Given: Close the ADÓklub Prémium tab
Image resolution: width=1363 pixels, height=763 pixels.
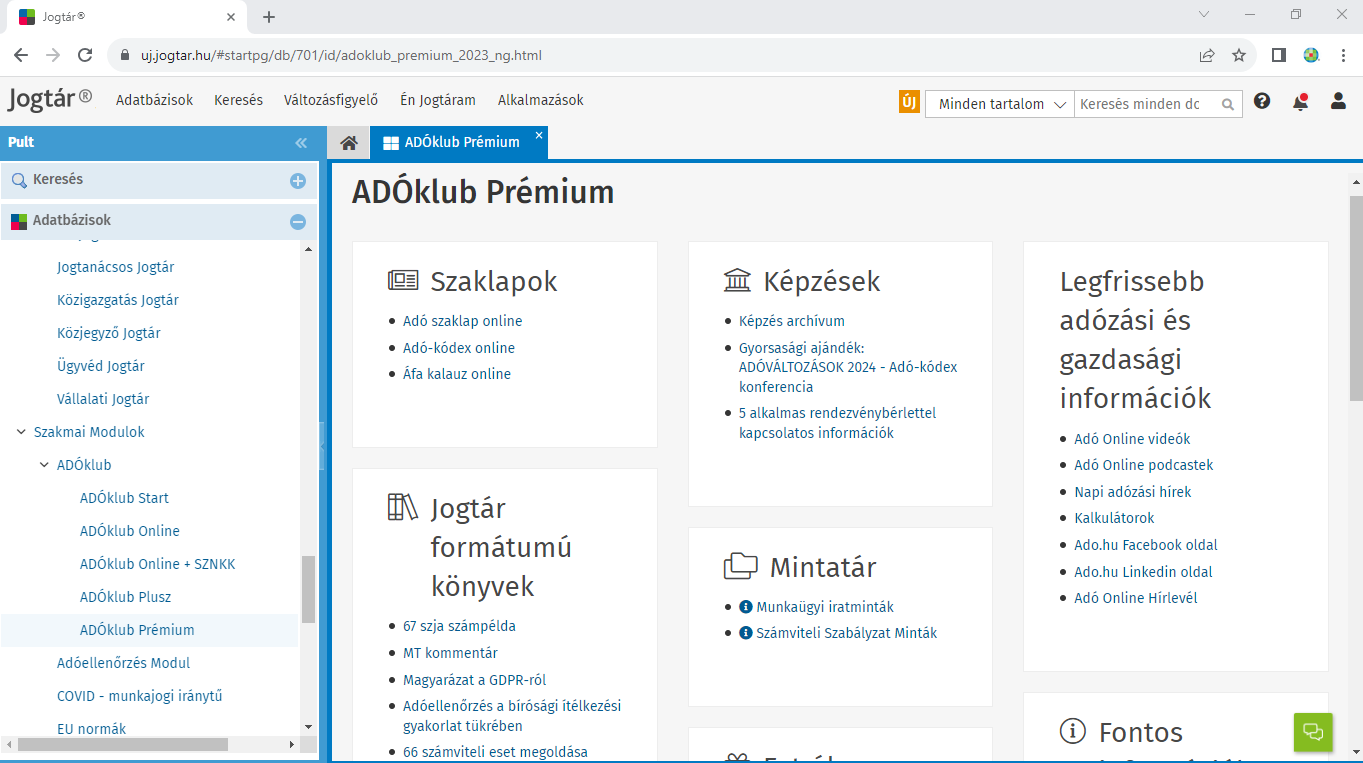Looking at the screenshot, I should click(538, 135).
